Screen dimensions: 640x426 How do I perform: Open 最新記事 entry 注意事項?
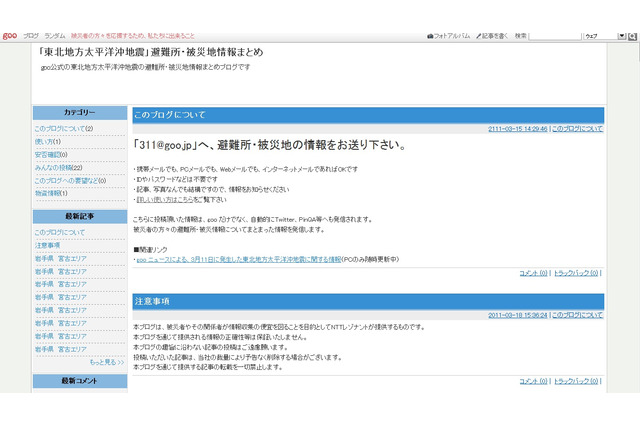[x=47, y=245]
